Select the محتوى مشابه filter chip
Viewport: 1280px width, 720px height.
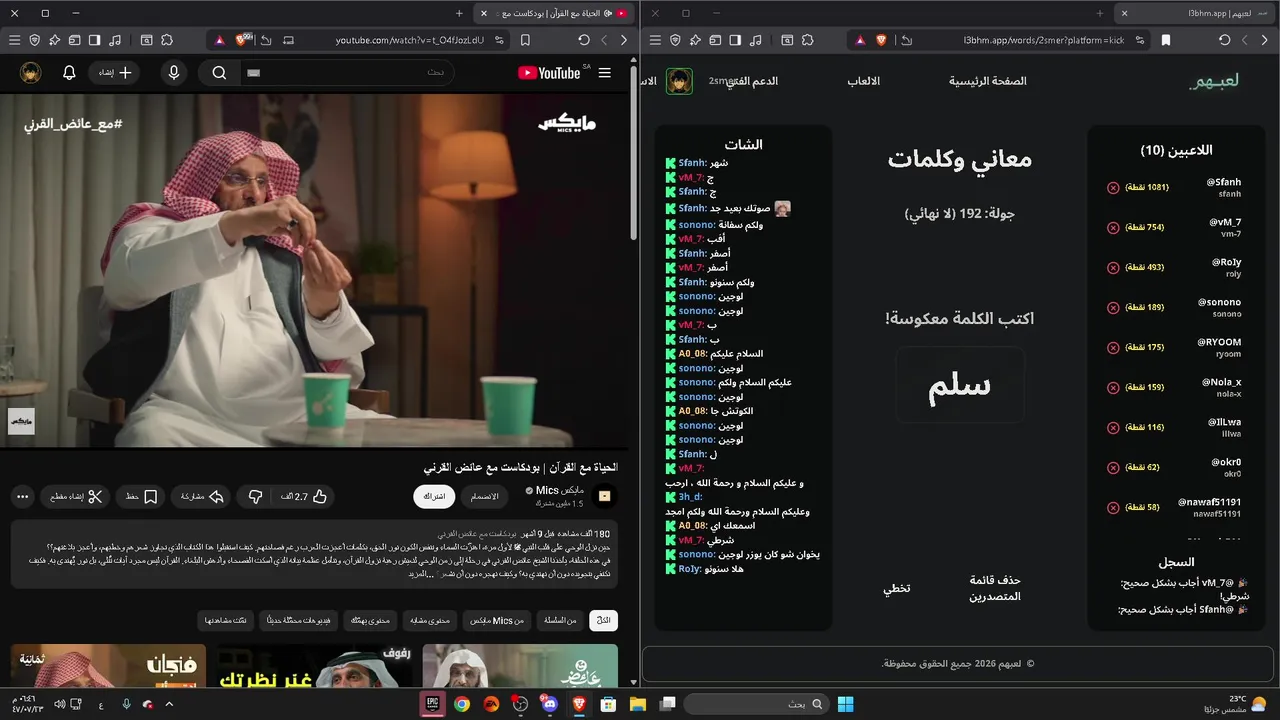(429, 620)
